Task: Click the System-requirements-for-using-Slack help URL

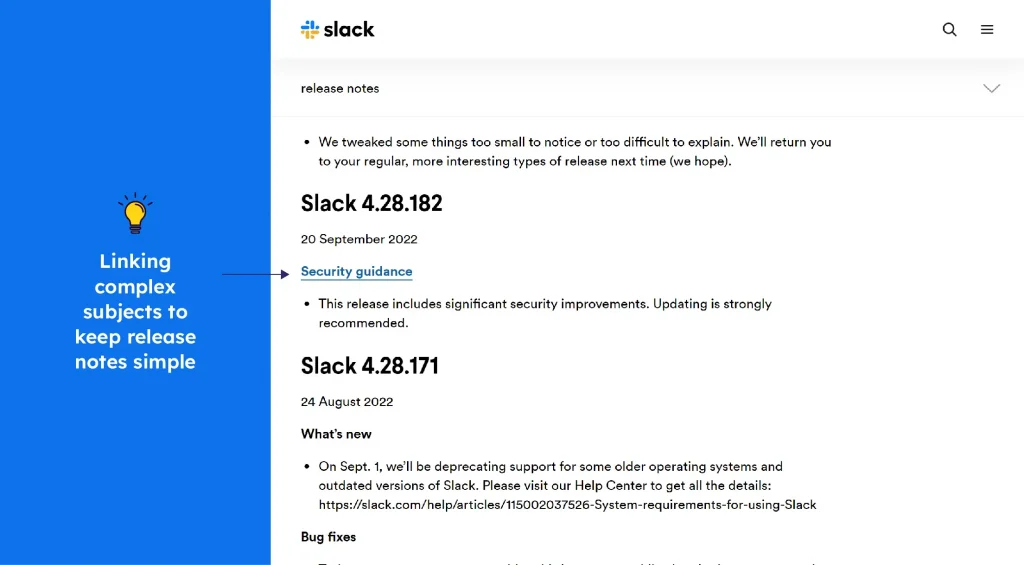Action: 568,505
